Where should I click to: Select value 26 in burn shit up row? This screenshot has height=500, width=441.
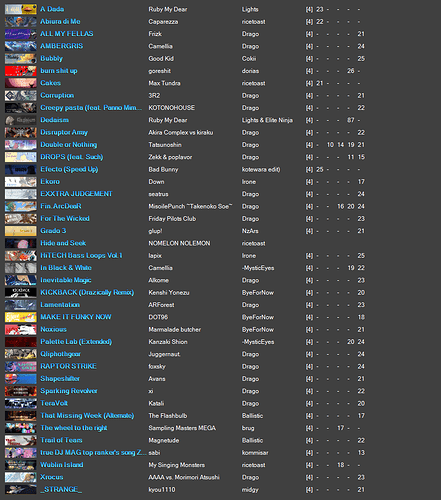coord(351,71)
